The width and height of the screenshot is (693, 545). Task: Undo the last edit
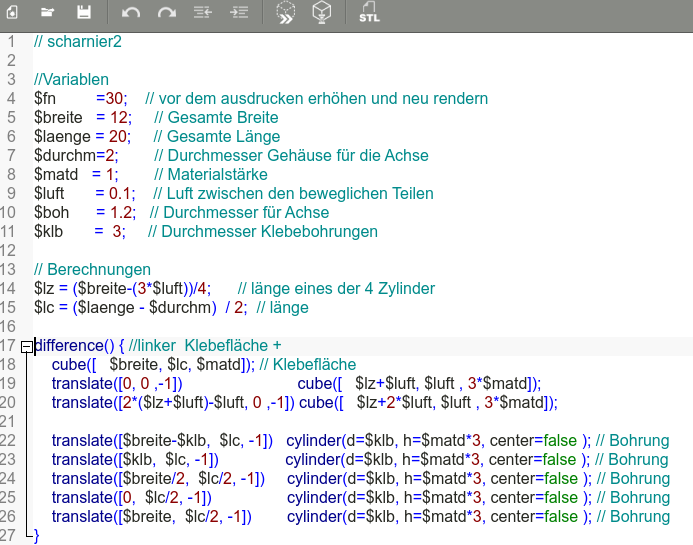coord(131,12)
